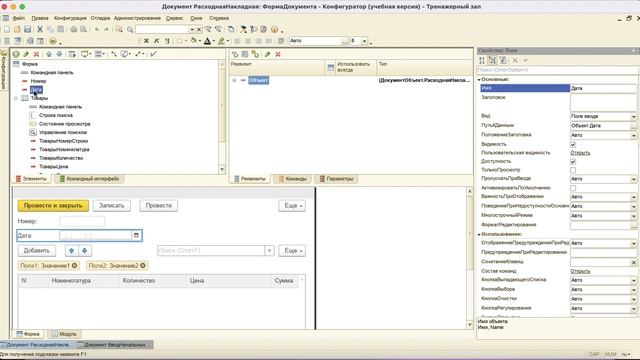
Task: Click Add attribute icon in requisites toolbar
Action: pos(235,54)
